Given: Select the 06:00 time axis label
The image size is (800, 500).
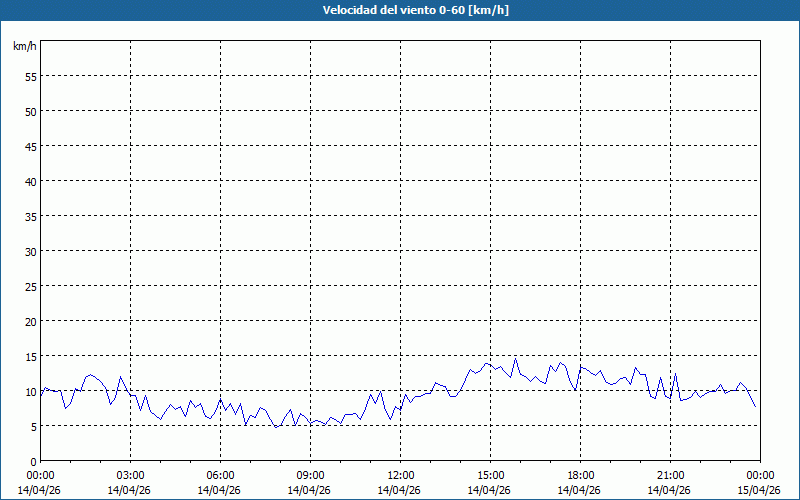Looking at the screenshot, I should [220, 475].
